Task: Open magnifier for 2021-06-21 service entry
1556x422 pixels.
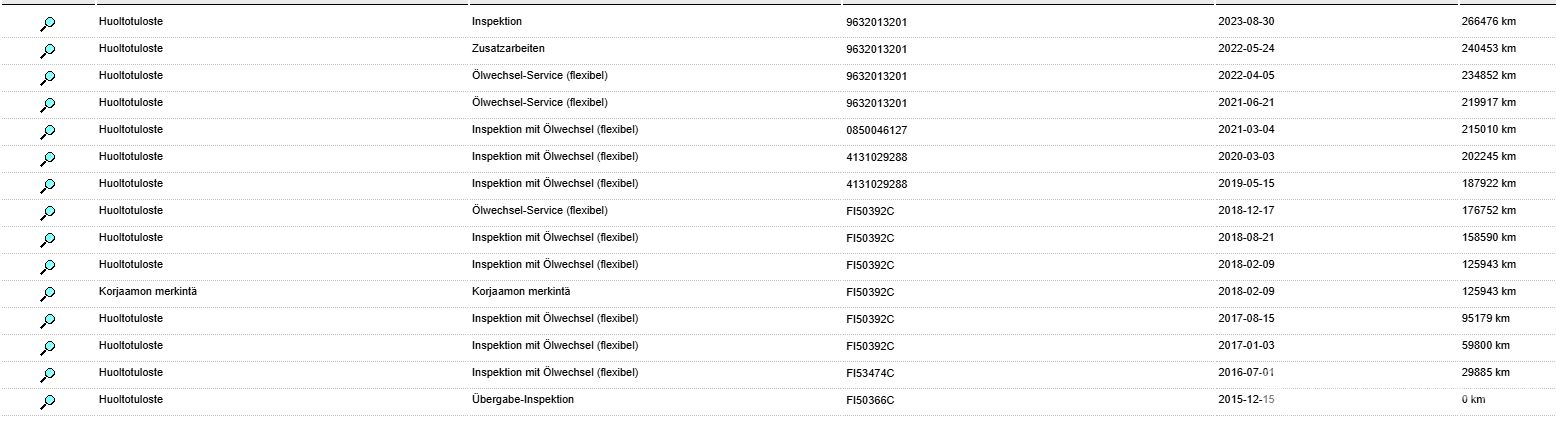Action: coord(48,105)
